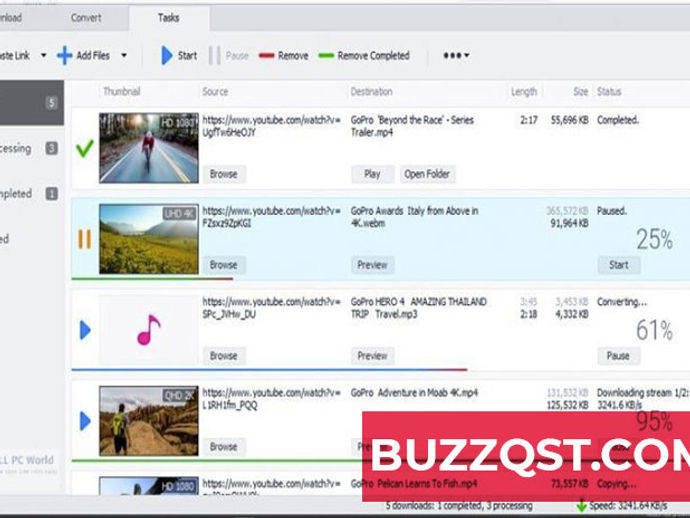690x518 pixels.
Task: Click the Thailand Trip conversion progress bar
Action: (269, 370)
